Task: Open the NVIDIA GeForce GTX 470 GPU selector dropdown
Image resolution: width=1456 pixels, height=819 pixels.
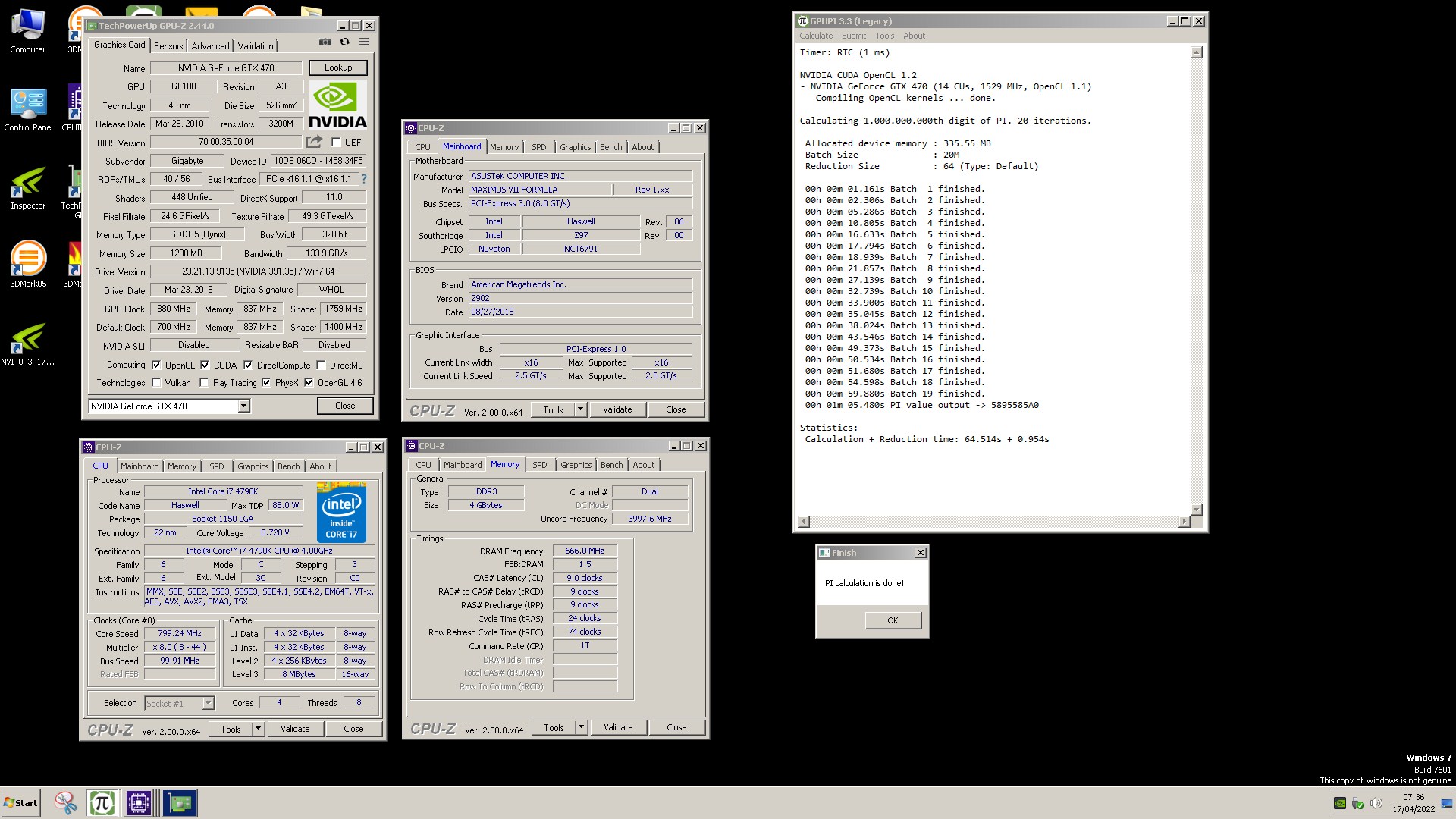Action: 243,406
